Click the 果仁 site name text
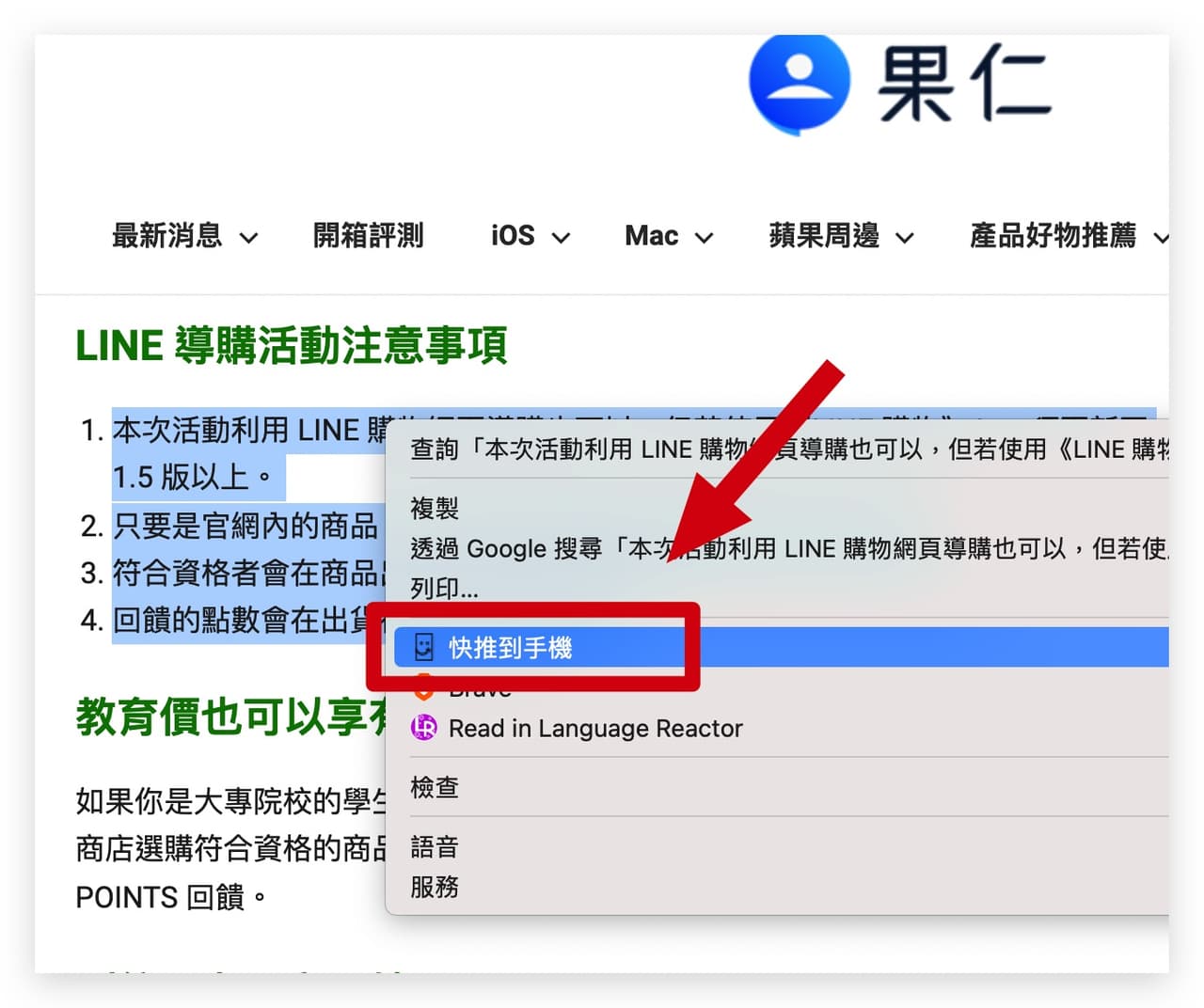This screenshot has width=1204, height=1008. (x=963, y=85)
